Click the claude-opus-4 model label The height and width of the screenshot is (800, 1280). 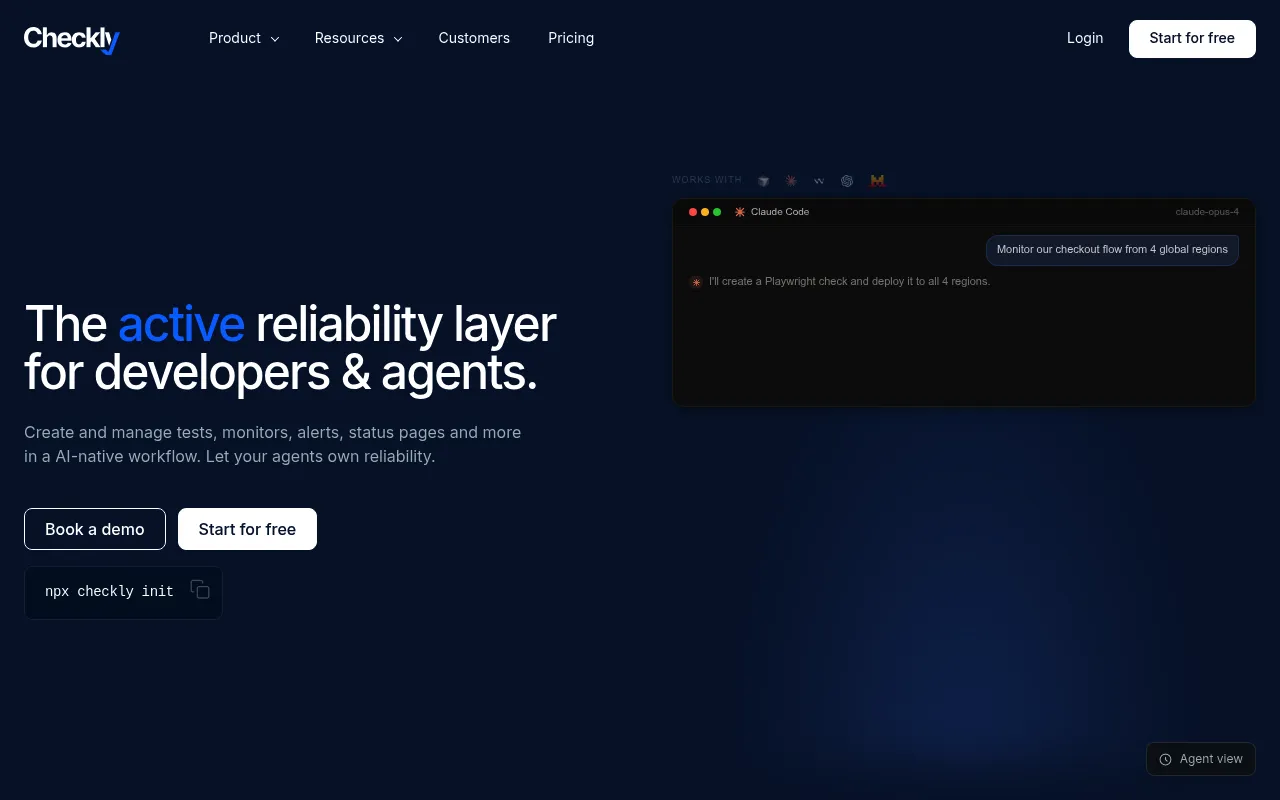(1207, 212)
